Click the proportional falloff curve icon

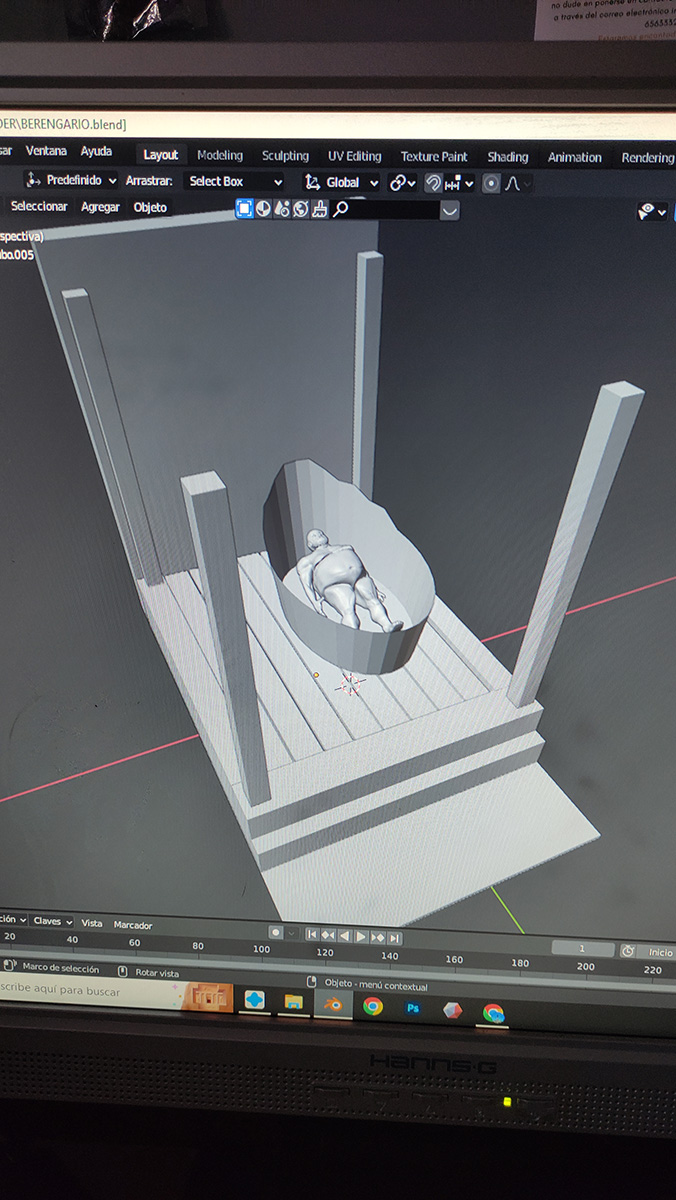[x=513, y=184]
